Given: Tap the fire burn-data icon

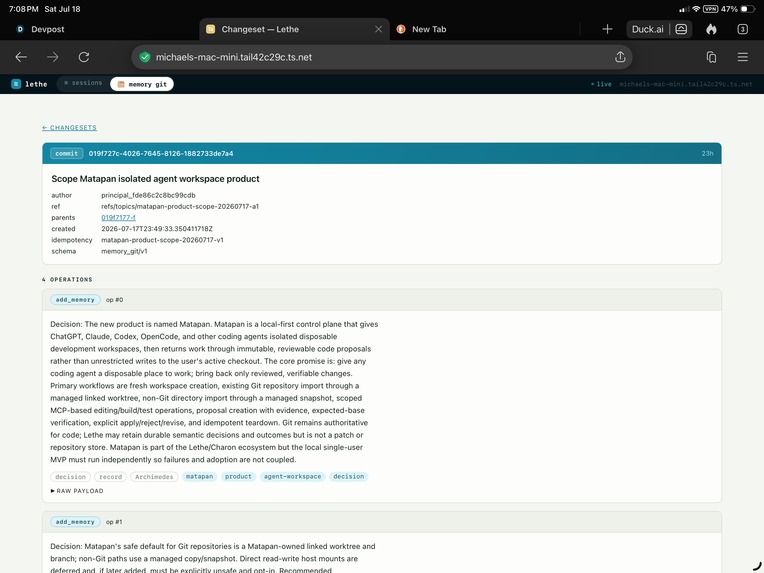Looking at the screenshot, I should (711, 29).
